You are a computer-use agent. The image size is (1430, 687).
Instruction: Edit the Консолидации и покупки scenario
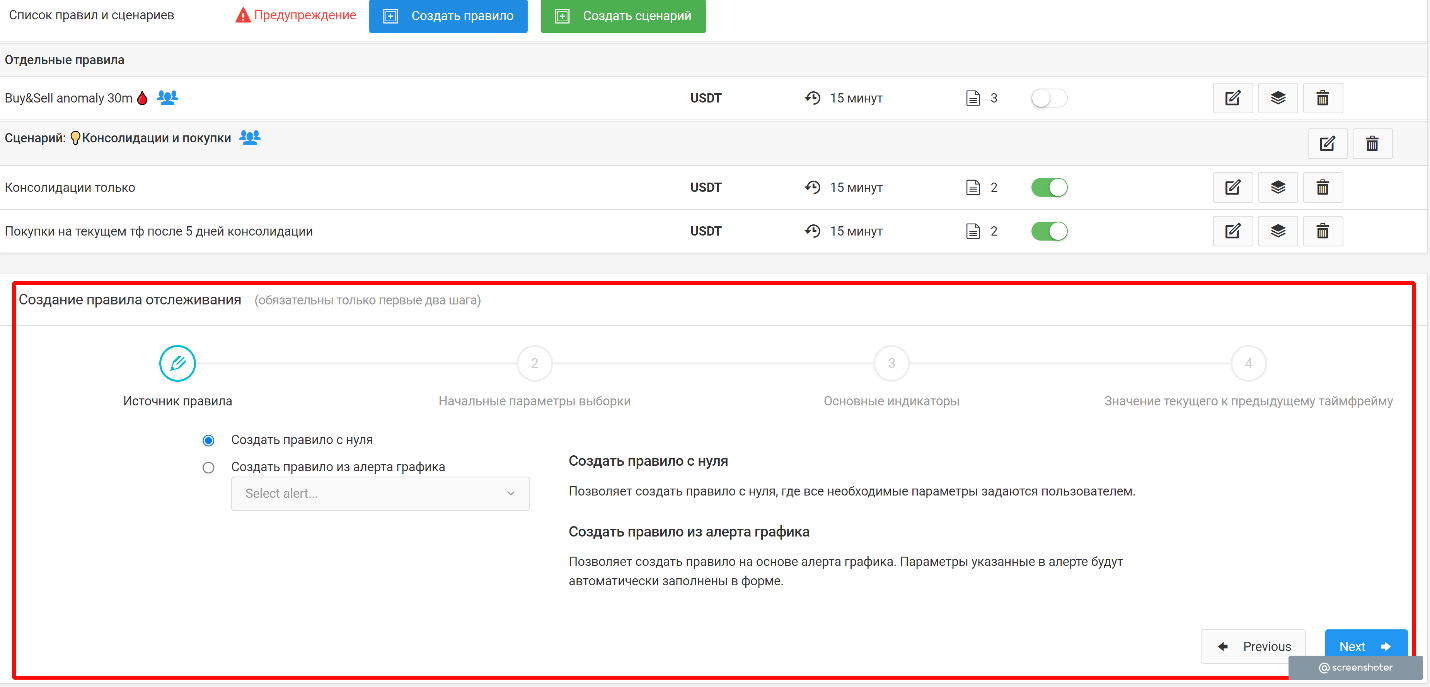pyautogui.click(x=1327, y=143)
